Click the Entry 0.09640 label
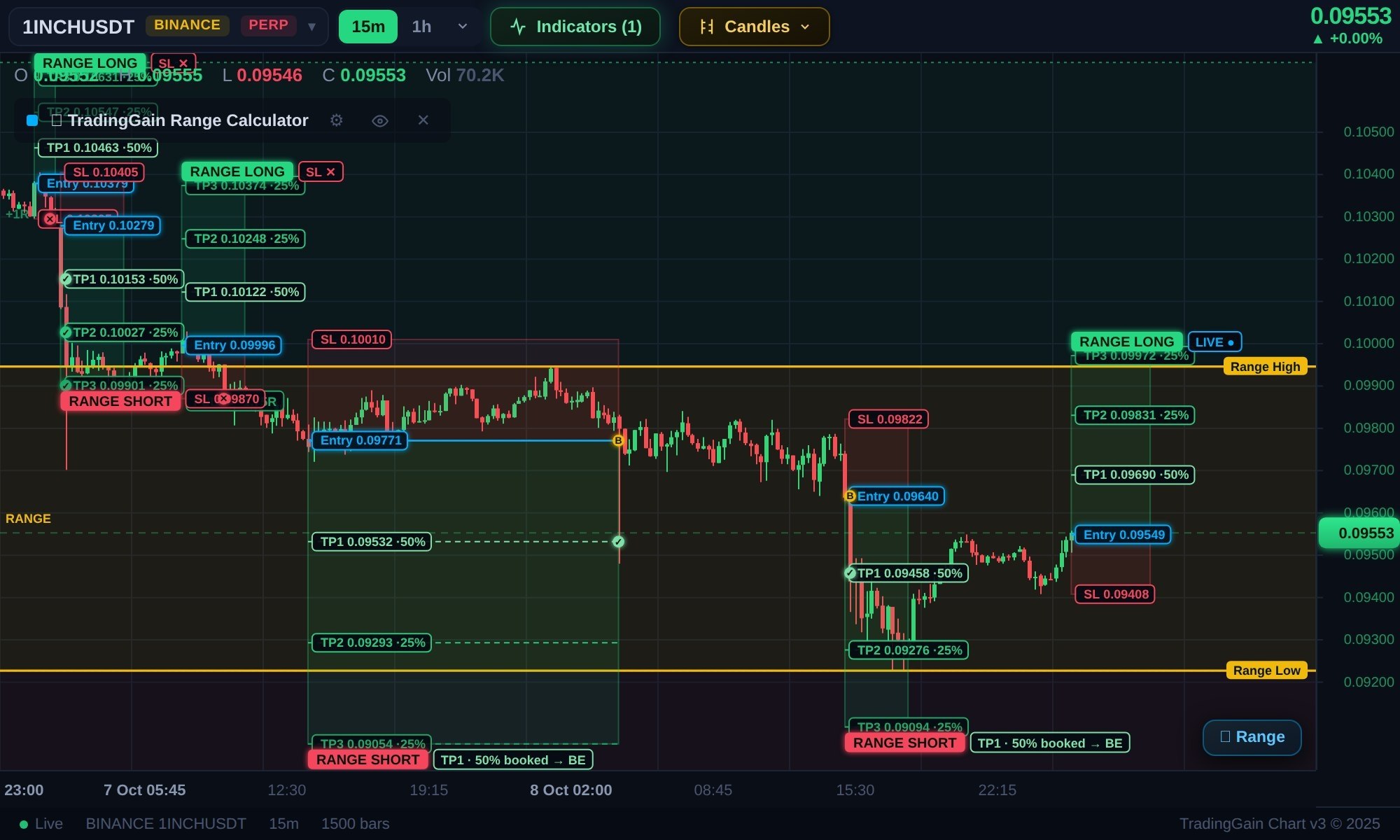Image resolution: width=1400 pixels, height=840 pixels. (897, 496)
